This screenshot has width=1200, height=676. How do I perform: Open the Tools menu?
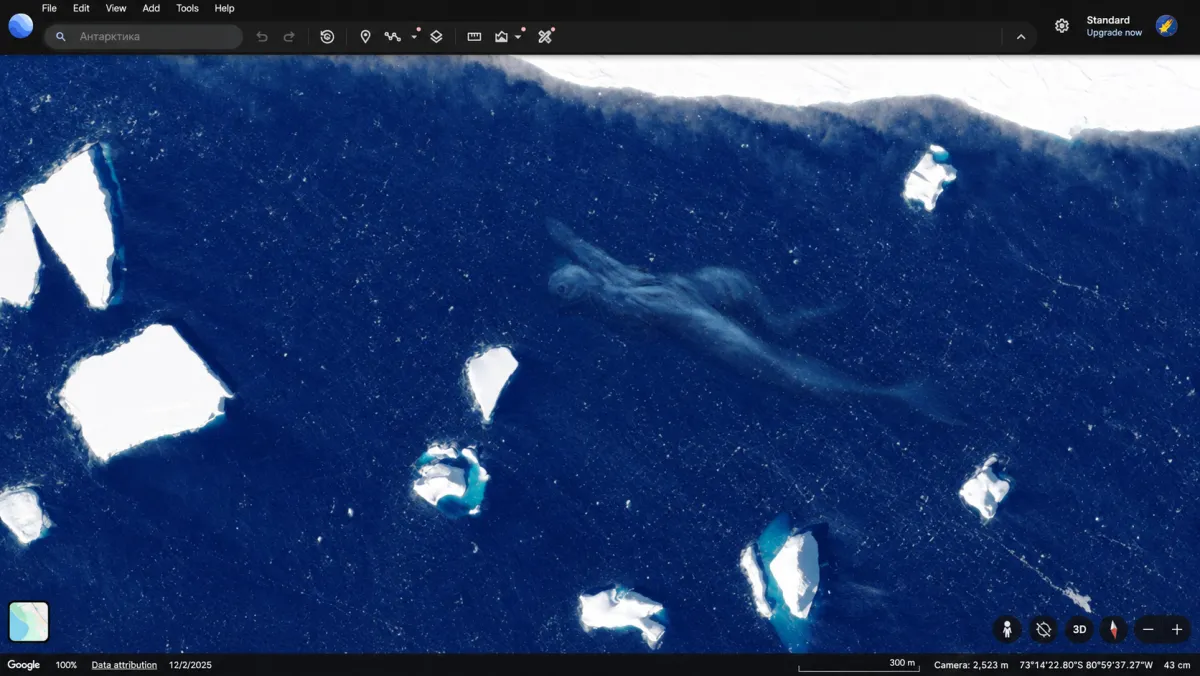(187, 8)
